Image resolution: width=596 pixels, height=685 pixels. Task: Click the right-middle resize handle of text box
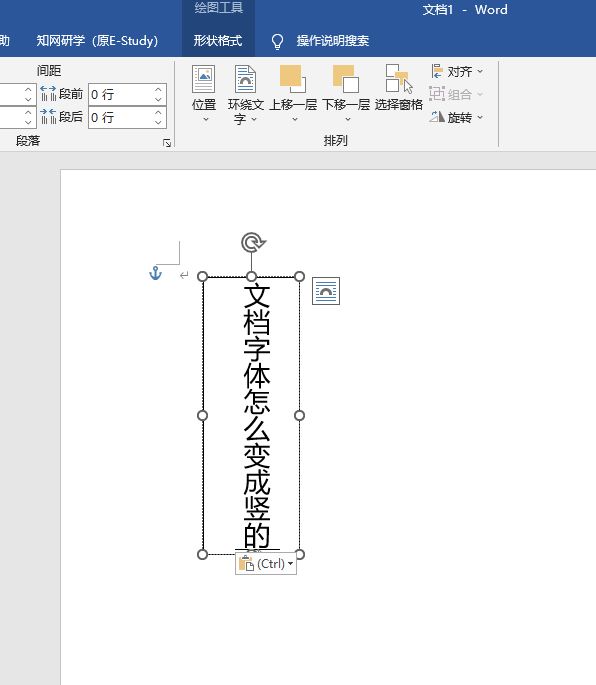(299, 415)
